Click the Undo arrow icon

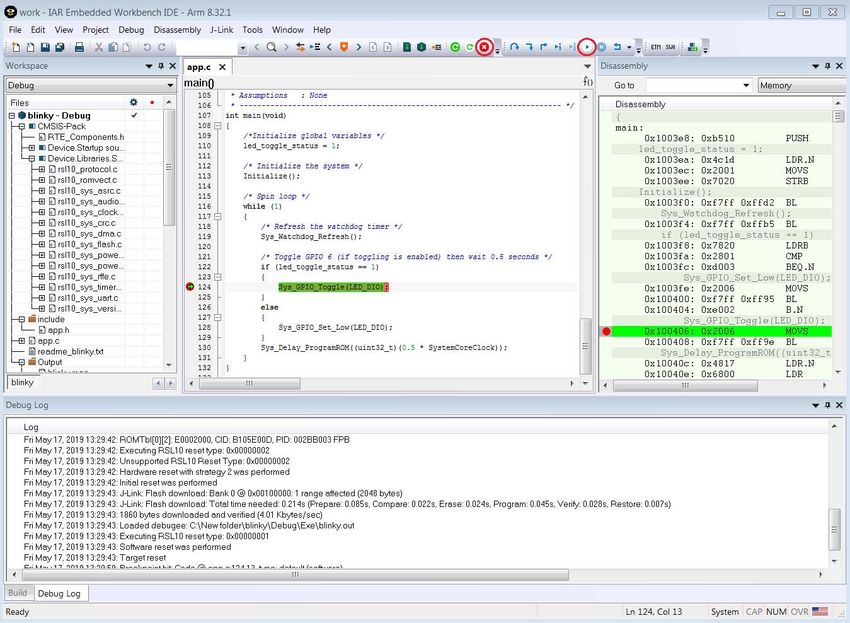pos(147,47)
